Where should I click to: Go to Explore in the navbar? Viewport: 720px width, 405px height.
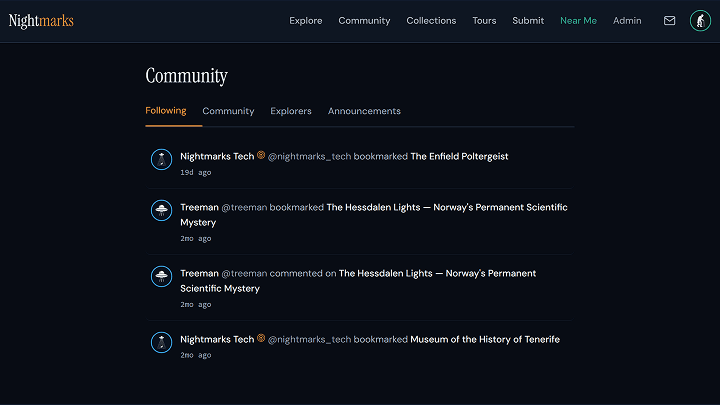pos(306,21)
